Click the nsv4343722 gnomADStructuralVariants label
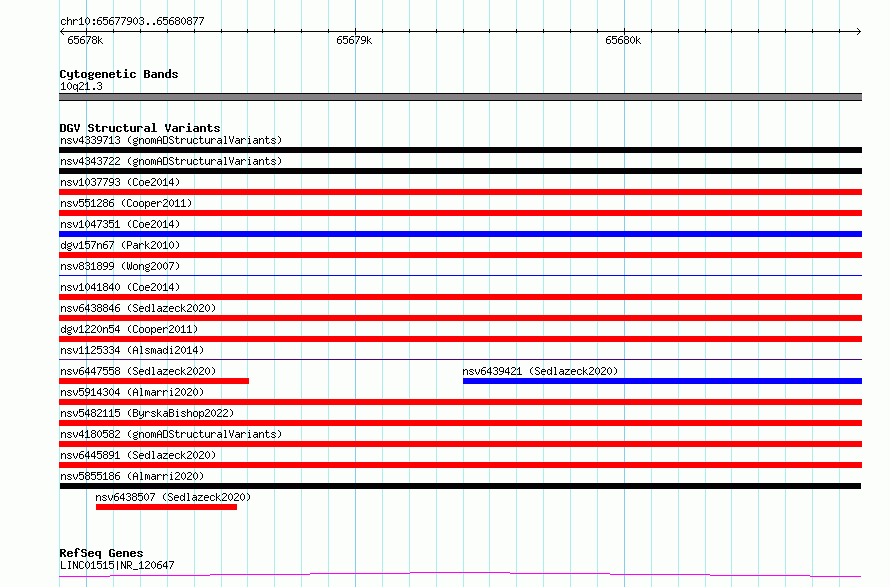Image resolution: width=890 pixels, height=587 pixels. point(171,161)
